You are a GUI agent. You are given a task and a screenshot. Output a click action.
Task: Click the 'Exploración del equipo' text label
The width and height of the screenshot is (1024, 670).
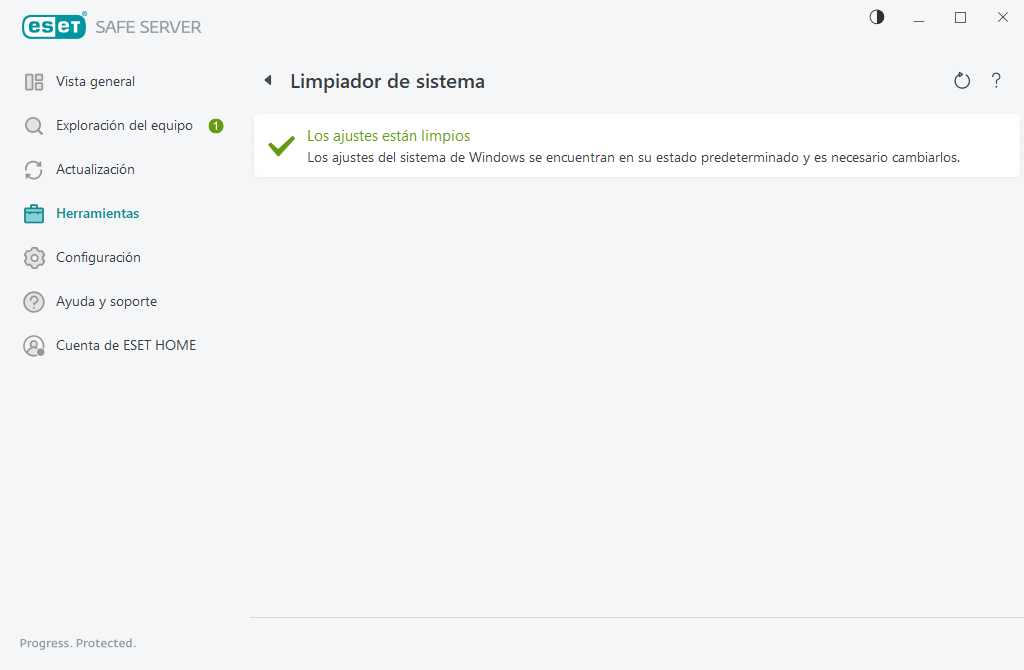124,125
